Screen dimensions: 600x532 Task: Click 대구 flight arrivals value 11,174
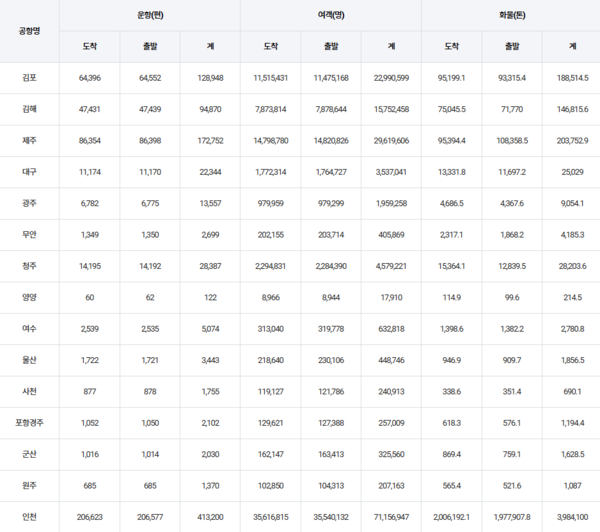90,172
